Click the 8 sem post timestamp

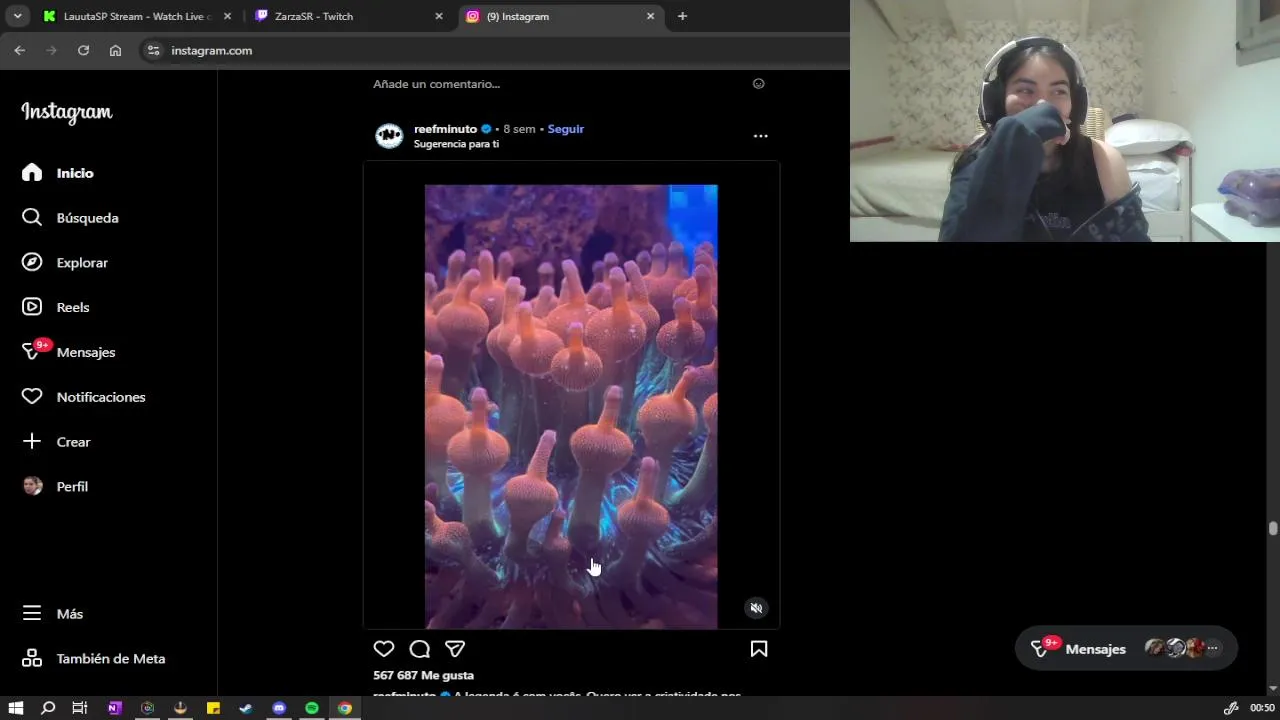[519, 129]
